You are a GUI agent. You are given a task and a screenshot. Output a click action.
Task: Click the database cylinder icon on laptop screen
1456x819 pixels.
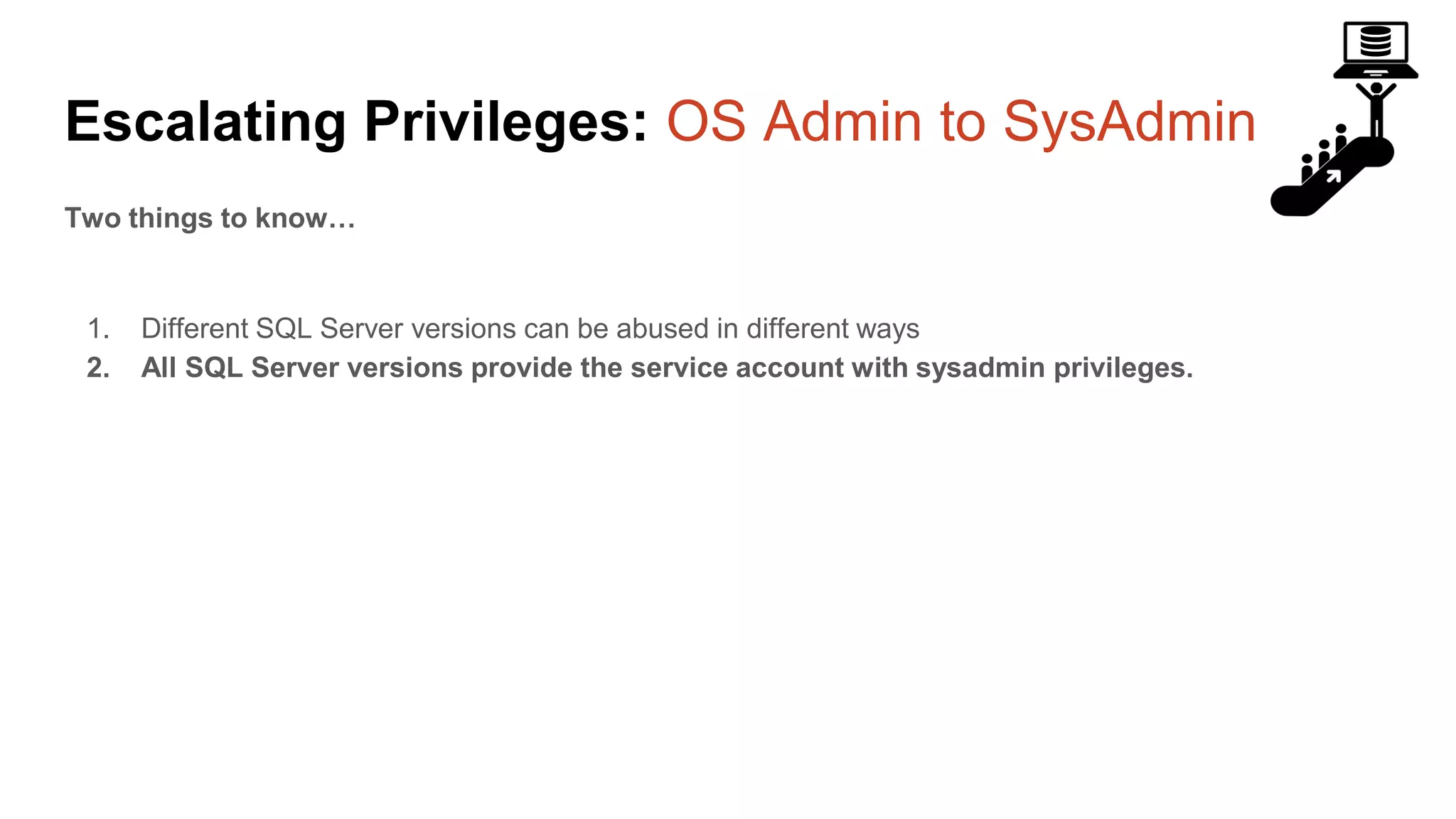tap(1375, 41)
